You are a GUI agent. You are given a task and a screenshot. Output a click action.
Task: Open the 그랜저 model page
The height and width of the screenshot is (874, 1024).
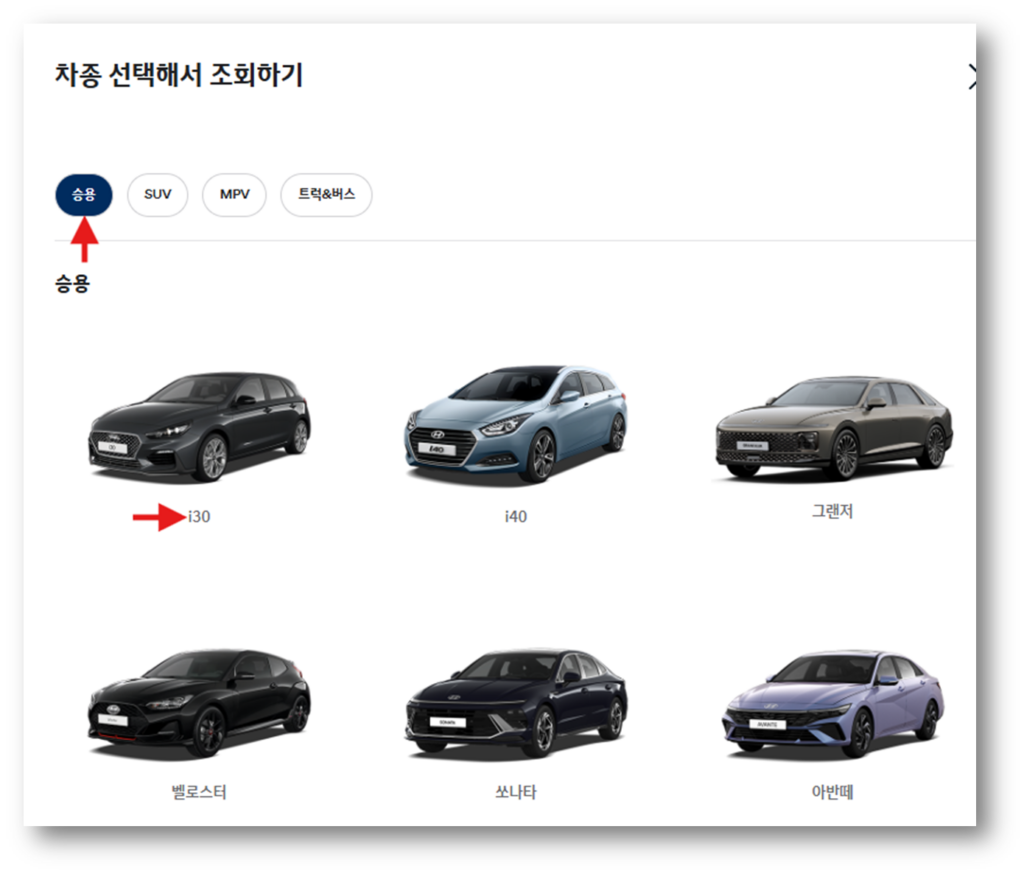click(830, 511)
